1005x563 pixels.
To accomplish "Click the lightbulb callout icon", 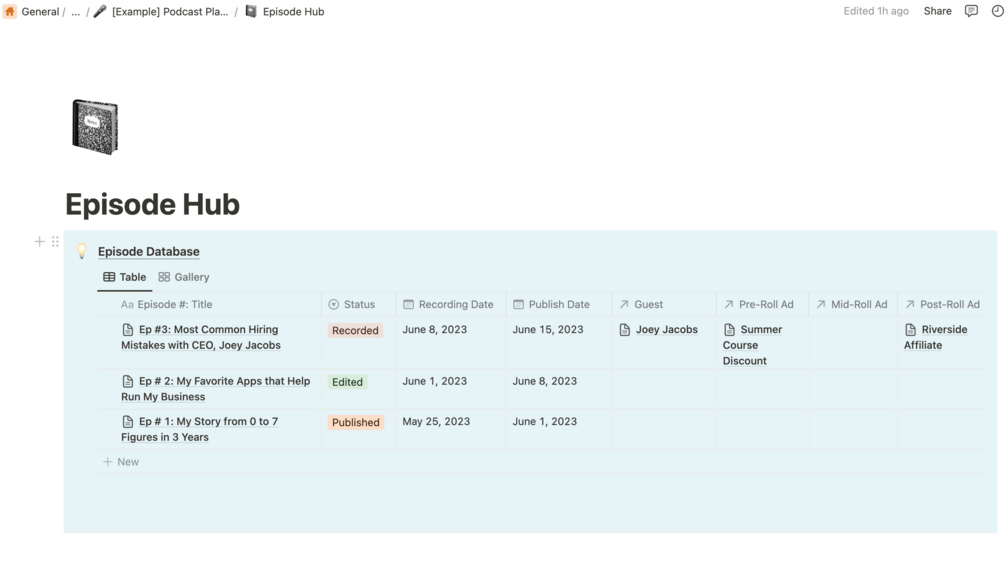I will click(x=82, y=252).
